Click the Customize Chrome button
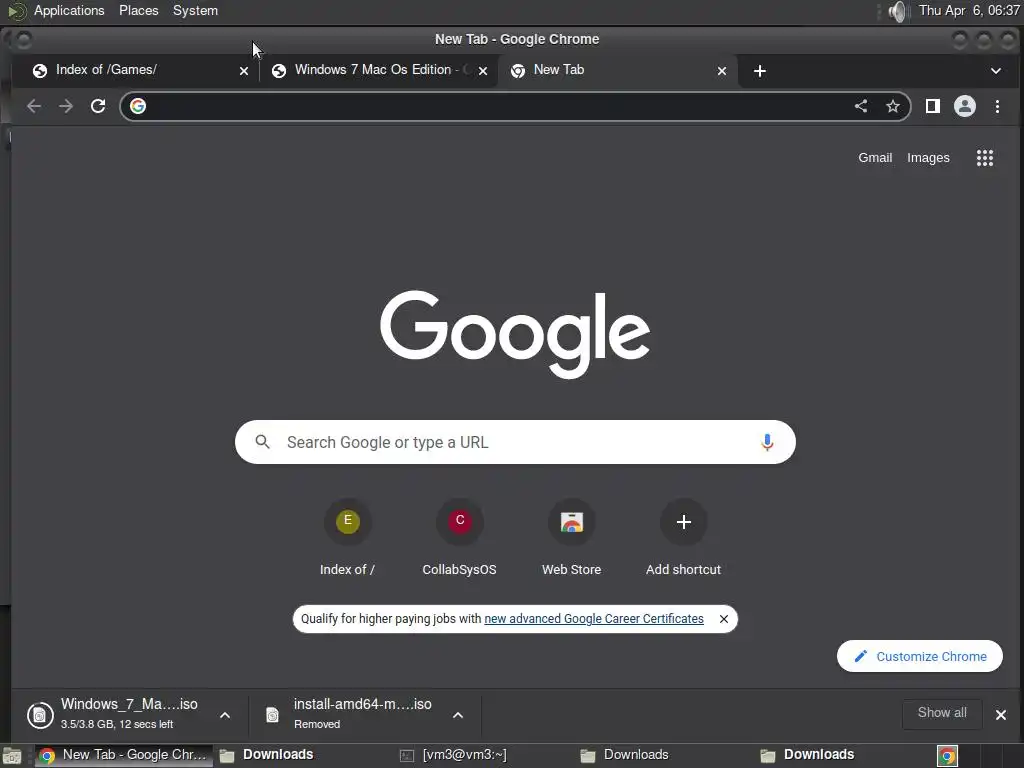The image size is (1024, 768). click(920, 656)
